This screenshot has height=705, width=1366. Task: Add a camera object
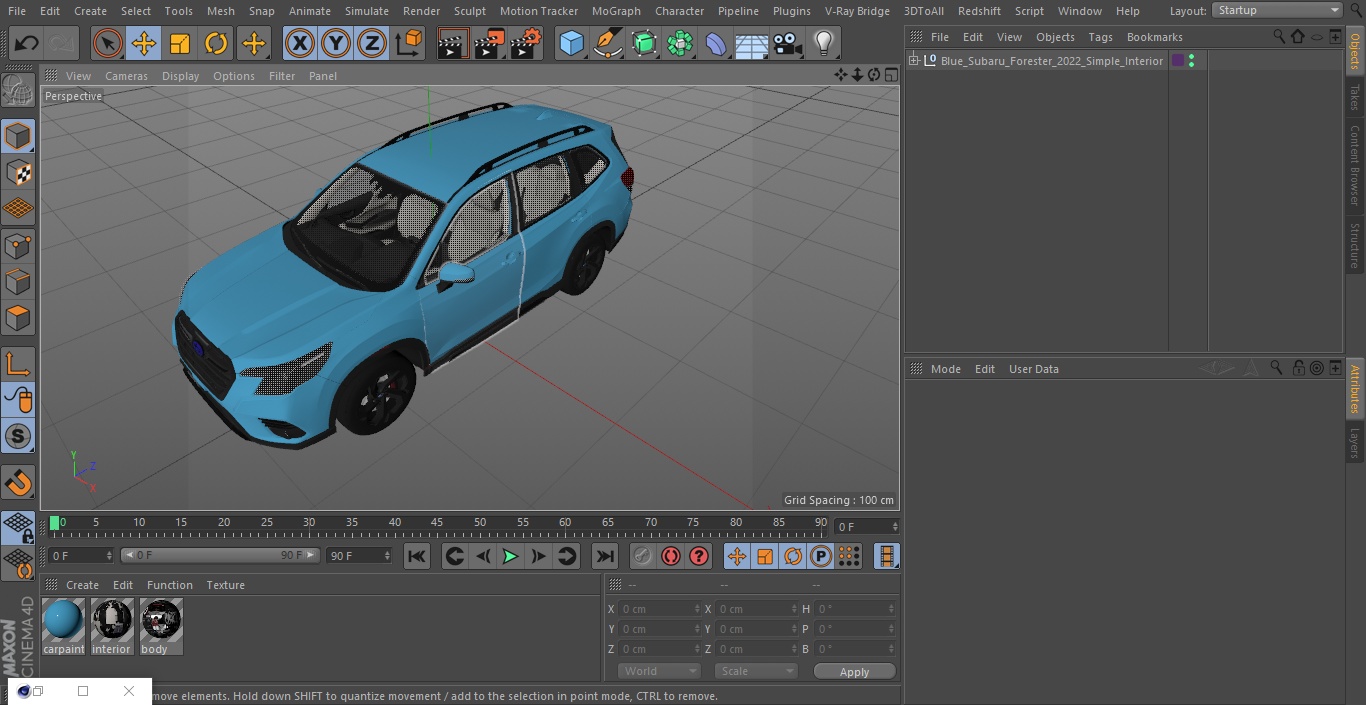point(788,43)
